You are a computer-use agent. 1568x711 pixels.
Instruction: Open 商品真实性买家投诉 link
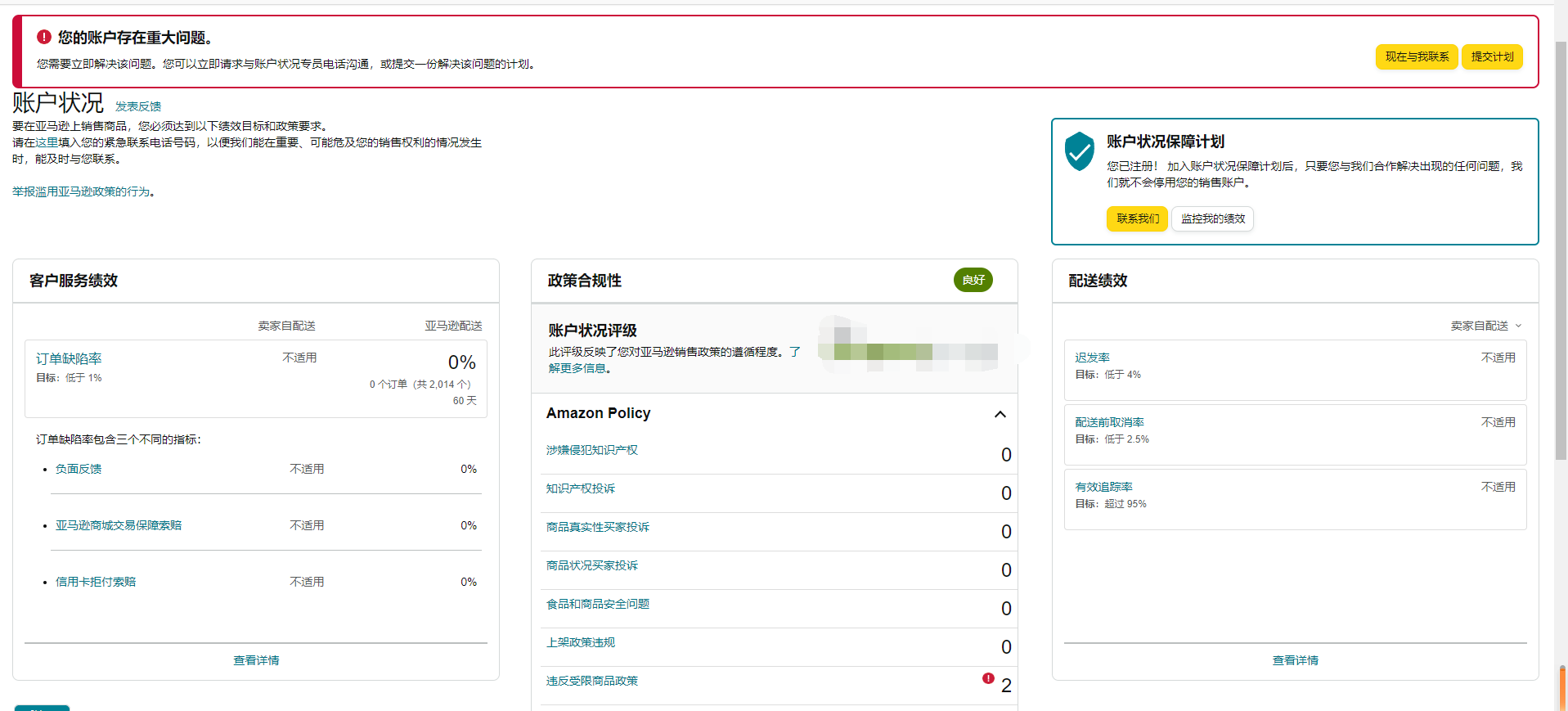coord(598,527)
